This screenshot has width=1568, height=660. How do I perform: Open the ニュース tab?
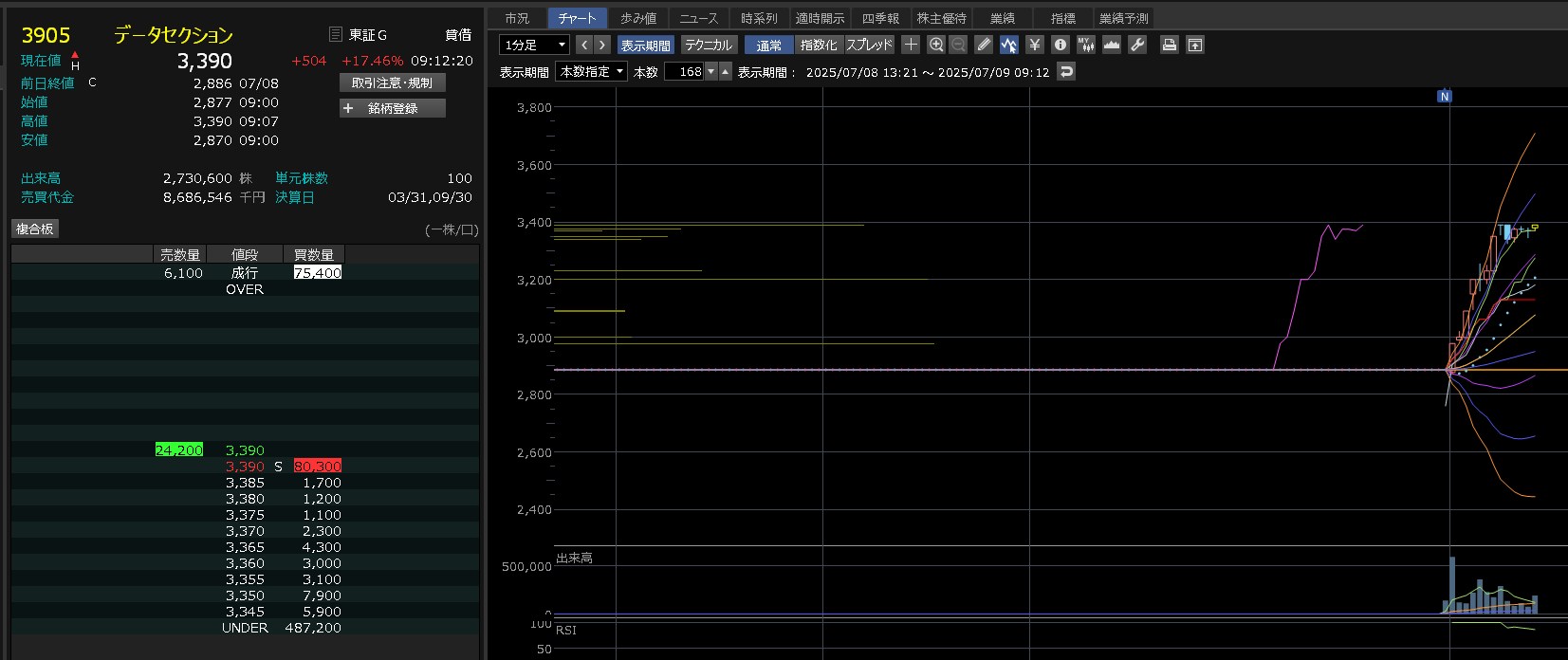[699, 18]
